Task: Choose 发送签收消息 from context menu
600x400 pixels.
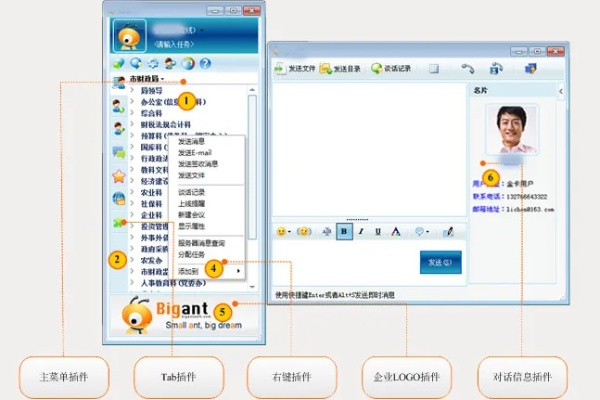Action: (198, 164)
